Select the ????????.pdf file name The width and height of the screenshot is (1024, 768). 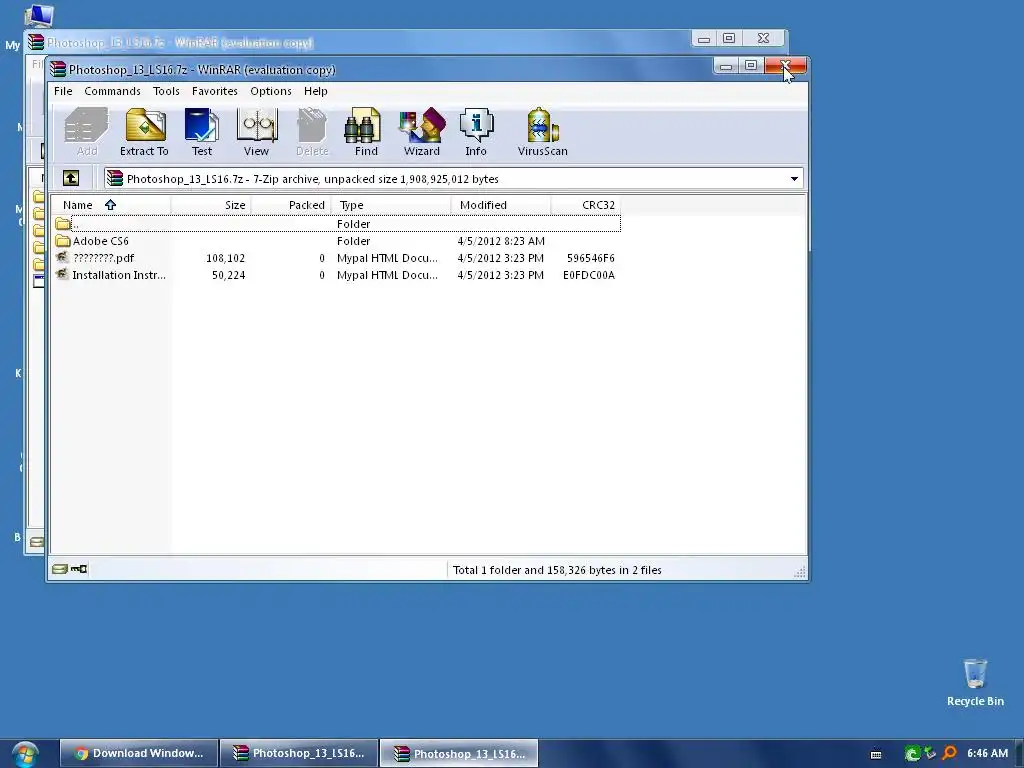point(103,258)
